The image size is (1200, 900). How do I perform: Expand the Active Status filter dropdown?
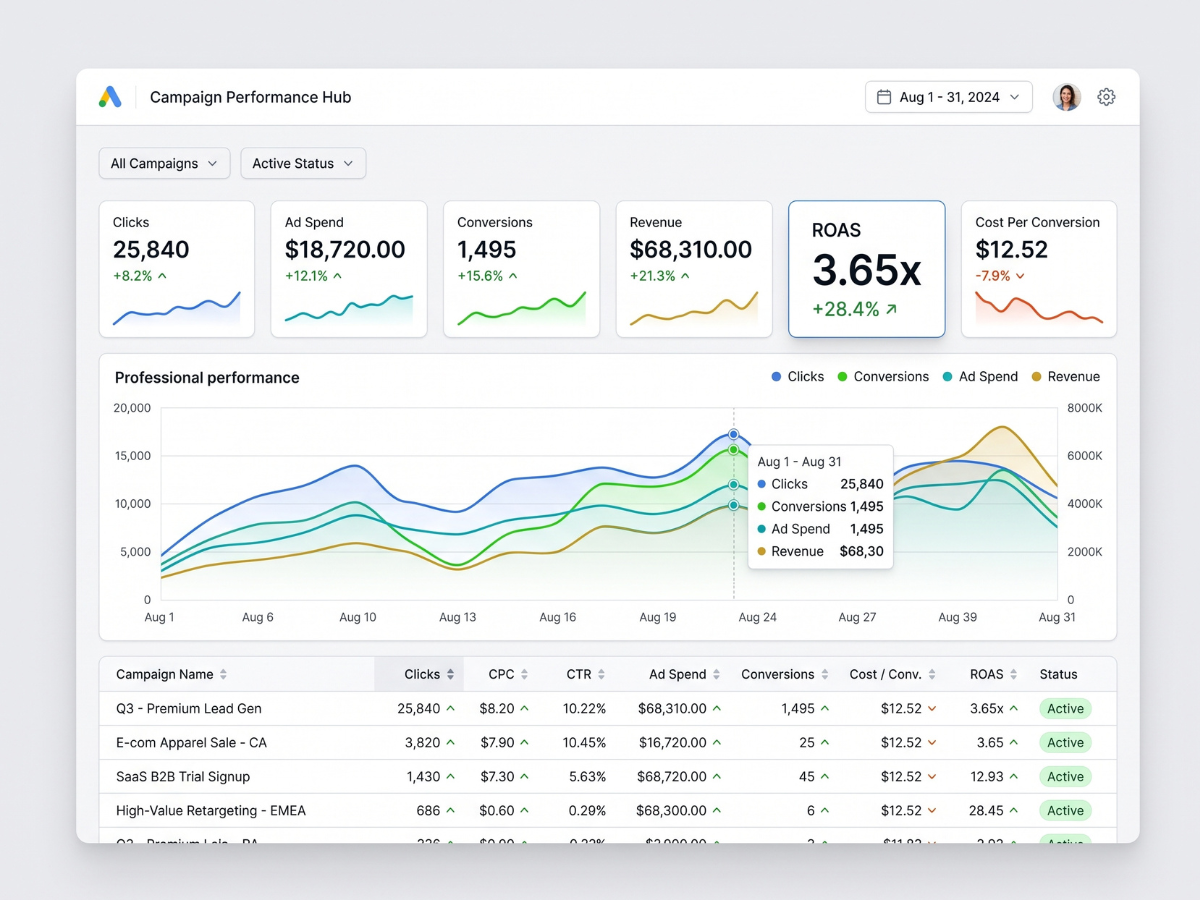[x=303, y=163]
